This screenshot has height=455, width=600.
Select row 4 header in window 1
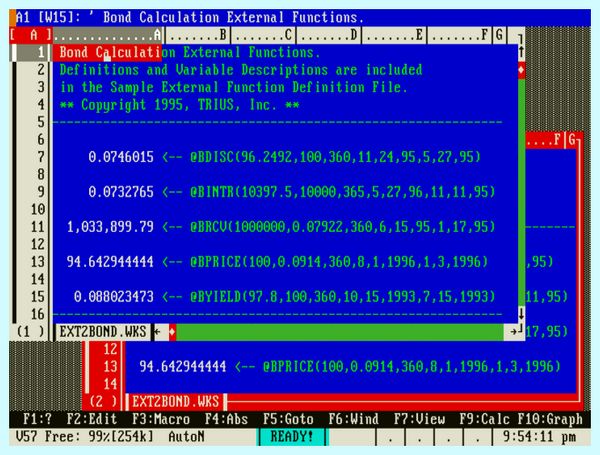coord(34,104)
